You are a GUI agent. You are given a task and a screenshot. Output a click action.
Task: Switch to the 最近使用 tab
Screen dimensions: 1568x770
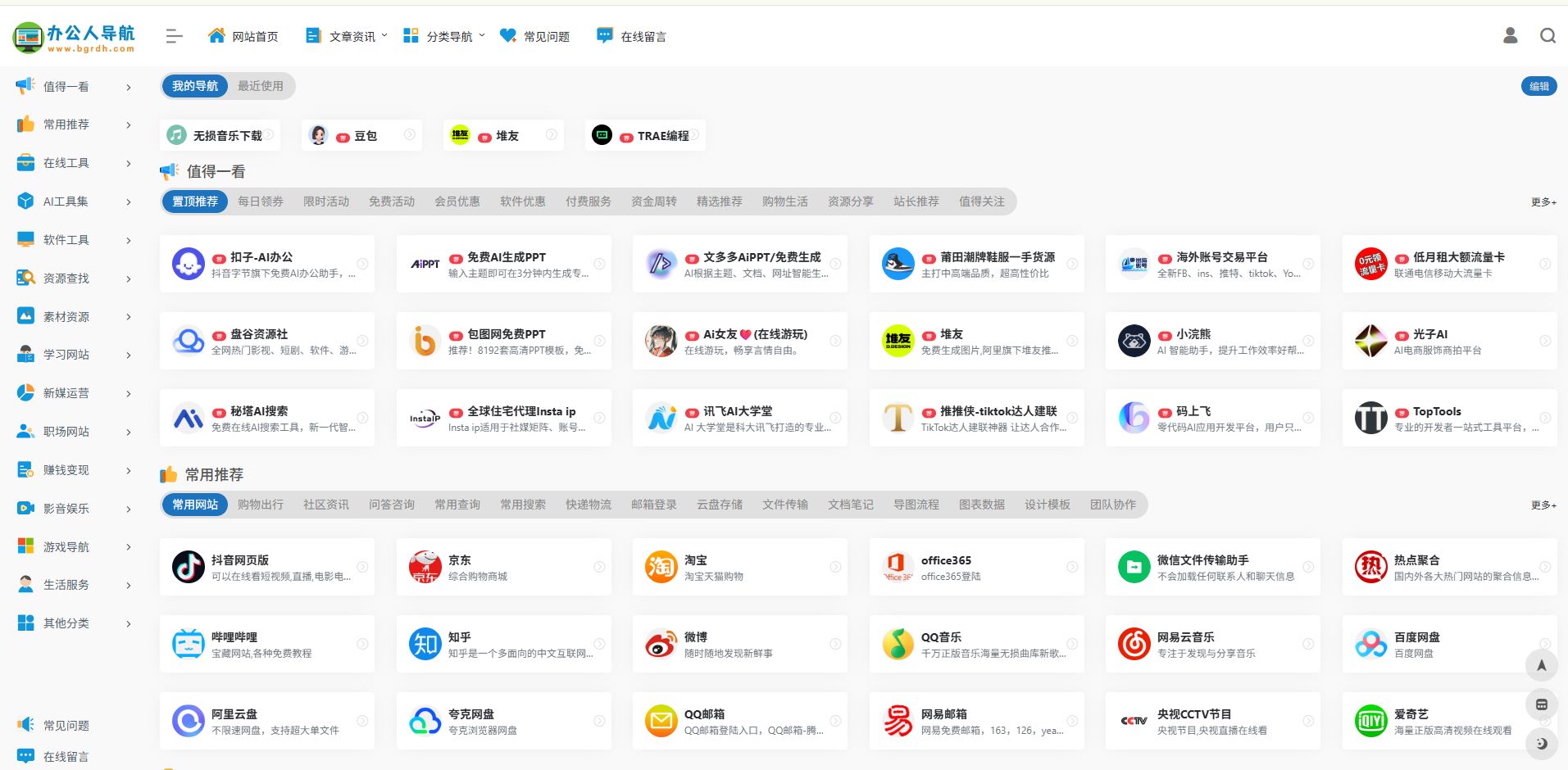click(260, 85)
